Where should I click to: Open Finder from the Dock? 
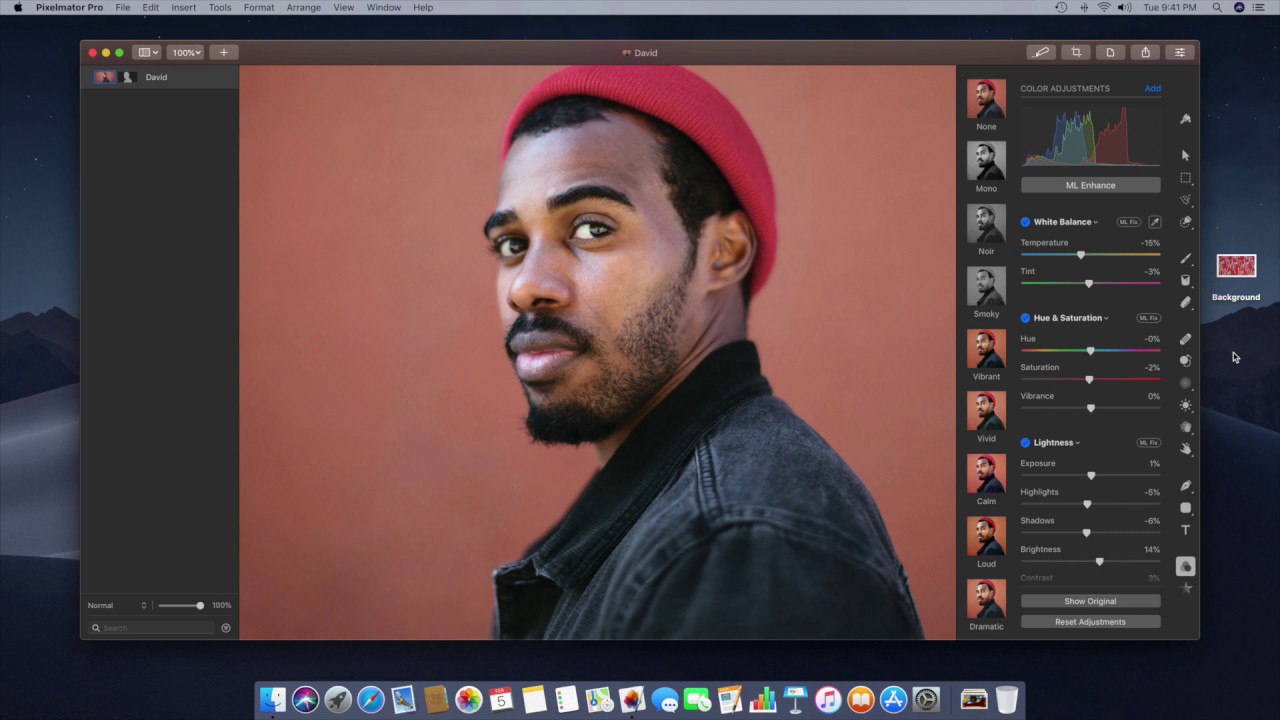(x=273, y=700)
